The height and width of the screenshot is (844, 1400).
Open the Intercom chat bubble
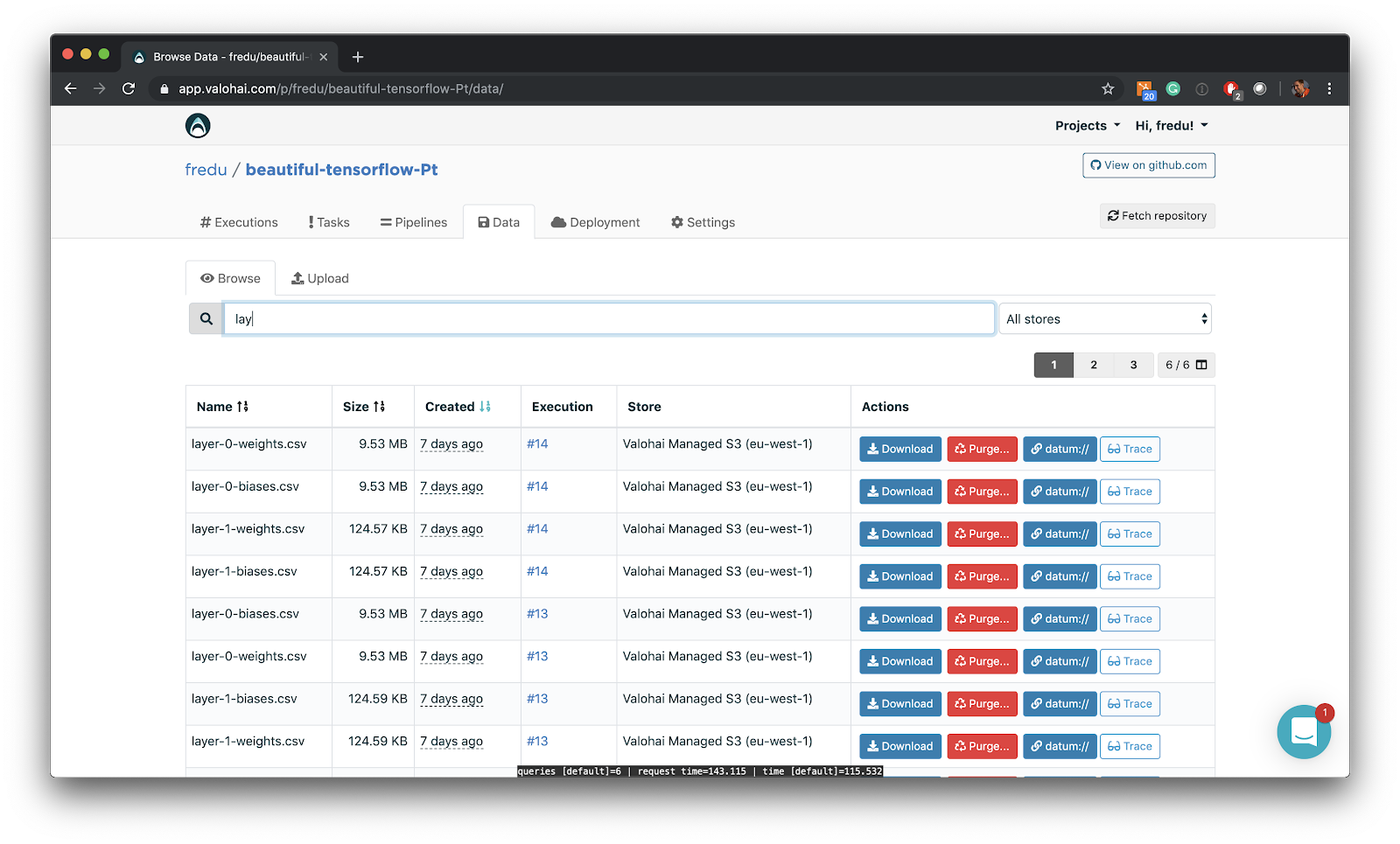click(x=1304, y=731)
